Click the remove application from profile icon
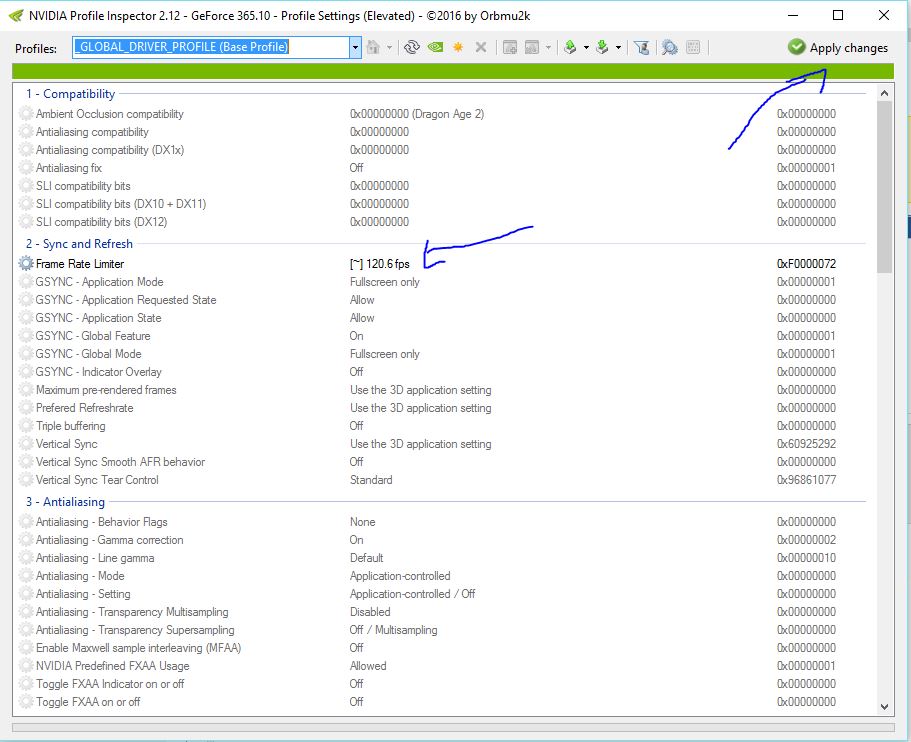The width and height of the screenshot is (911, 742). [532, 47]
